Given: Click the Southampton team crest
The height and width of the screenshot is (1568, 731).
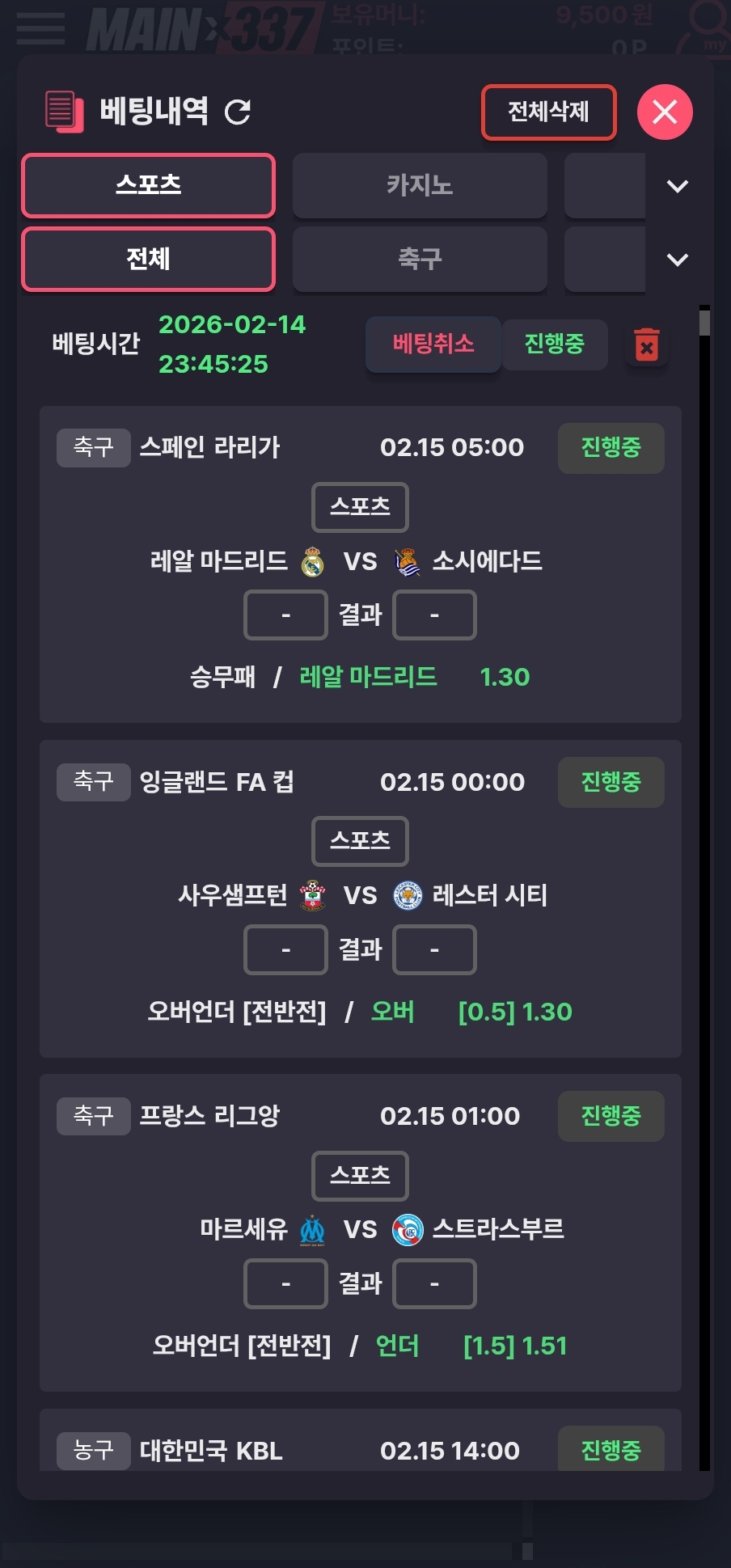Looking at the screenshot, I should (x=312, y=896).
